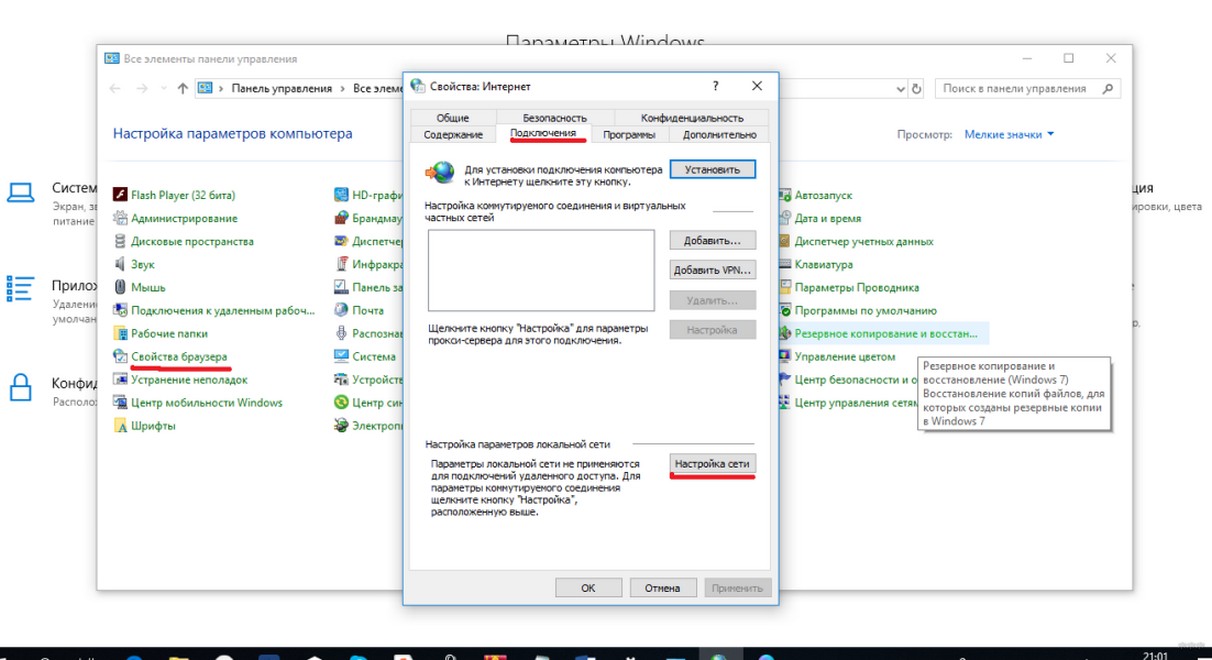Screen dimensions: 1212x660
Task: Switch to the Дополнительно tab
Action: pos(719,135)
